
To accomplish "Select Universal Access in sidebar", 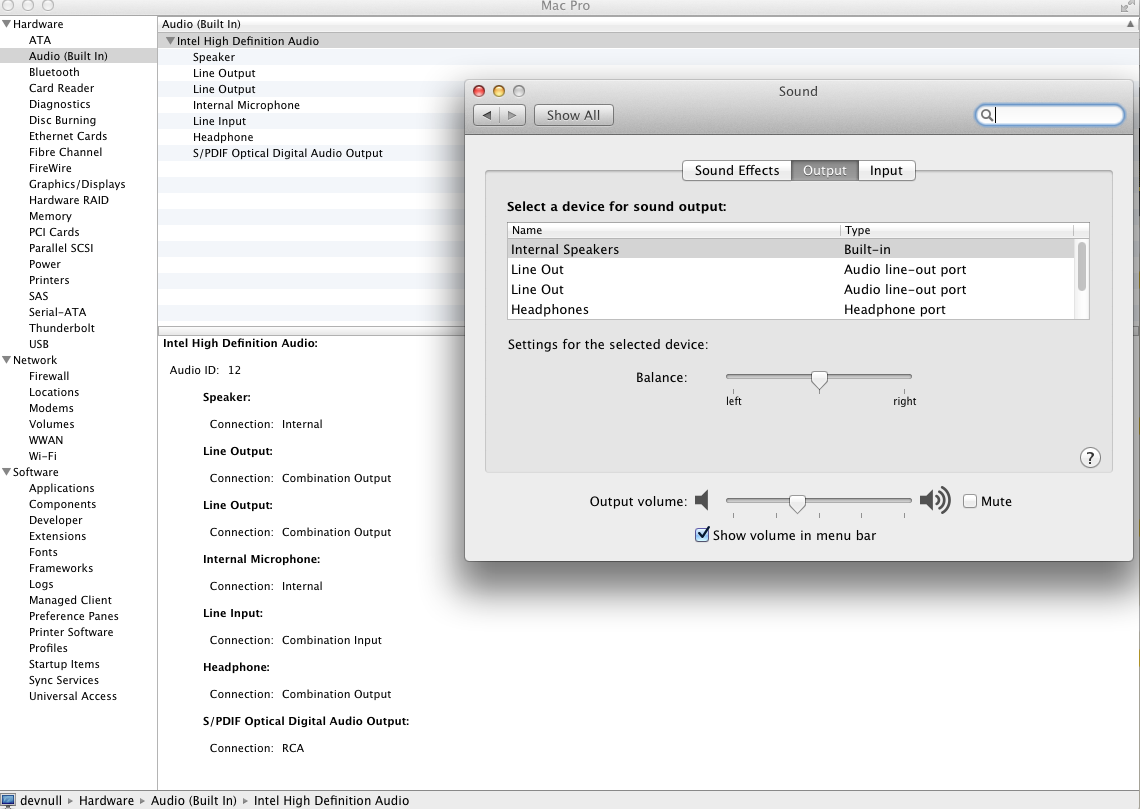I will click(x=73, y=696).
